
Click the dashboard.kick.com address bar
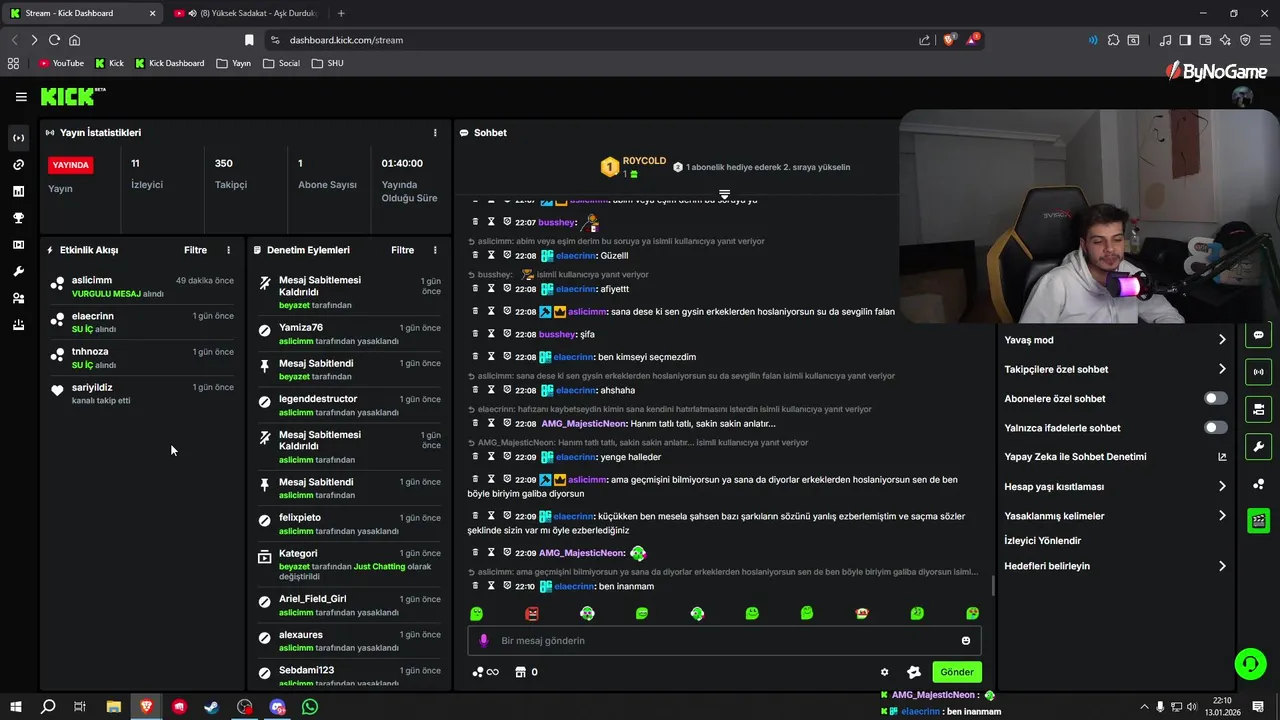click(x=590, y=40)
